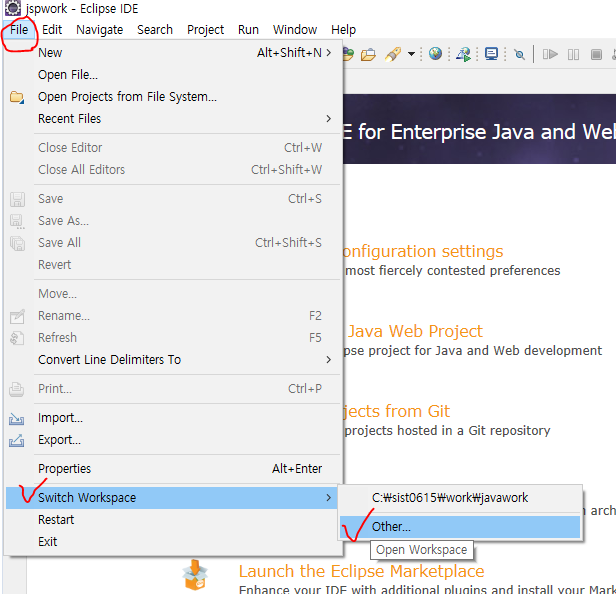Expand the Recent Files submenu arrow
Screen dimensions: 616x594
[329, 119]
